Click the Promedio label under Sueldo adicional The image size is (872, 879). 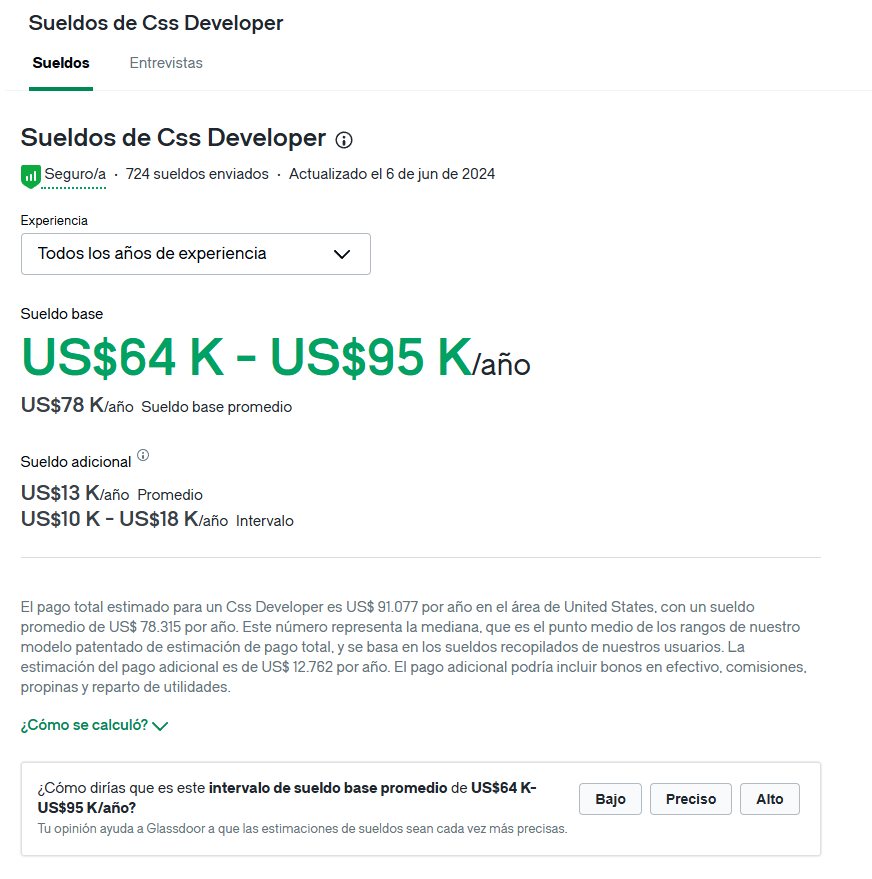170,495
